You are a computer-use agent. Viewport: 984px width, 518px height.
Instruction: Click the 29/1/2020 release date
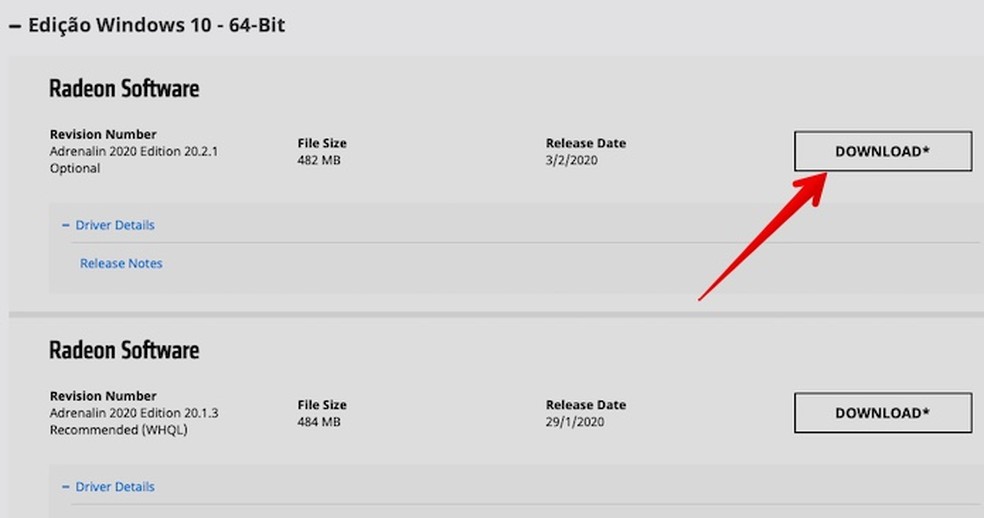(575, 422)
